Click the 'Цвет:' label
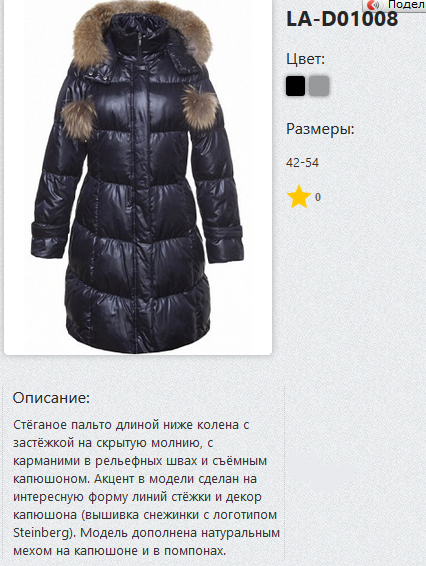This screenshot has height=566, width=426. [x=305, y=59]
